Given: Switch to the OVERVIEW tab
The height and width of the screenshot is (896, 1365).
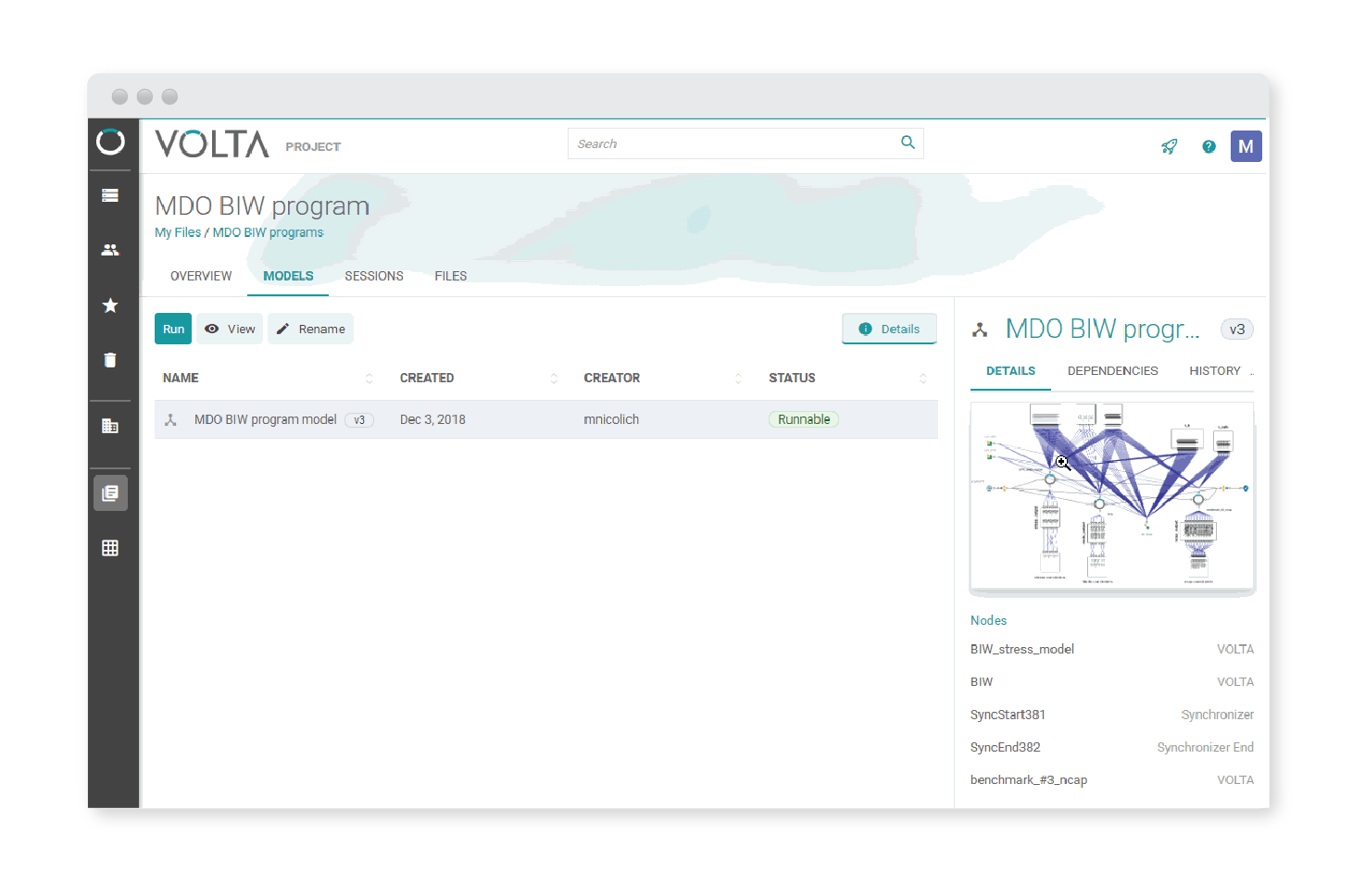Looking at the screenshot, I should click(201, 276).
